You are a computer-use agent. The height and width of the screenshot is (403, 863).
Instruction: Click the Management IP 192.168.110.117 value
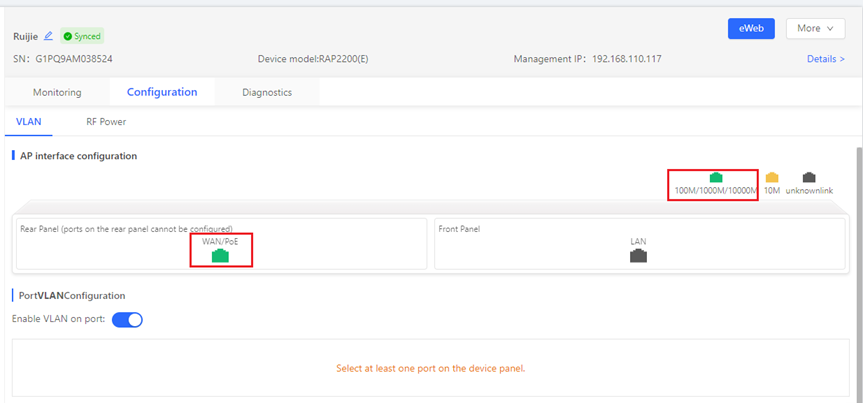click(626, 58)
